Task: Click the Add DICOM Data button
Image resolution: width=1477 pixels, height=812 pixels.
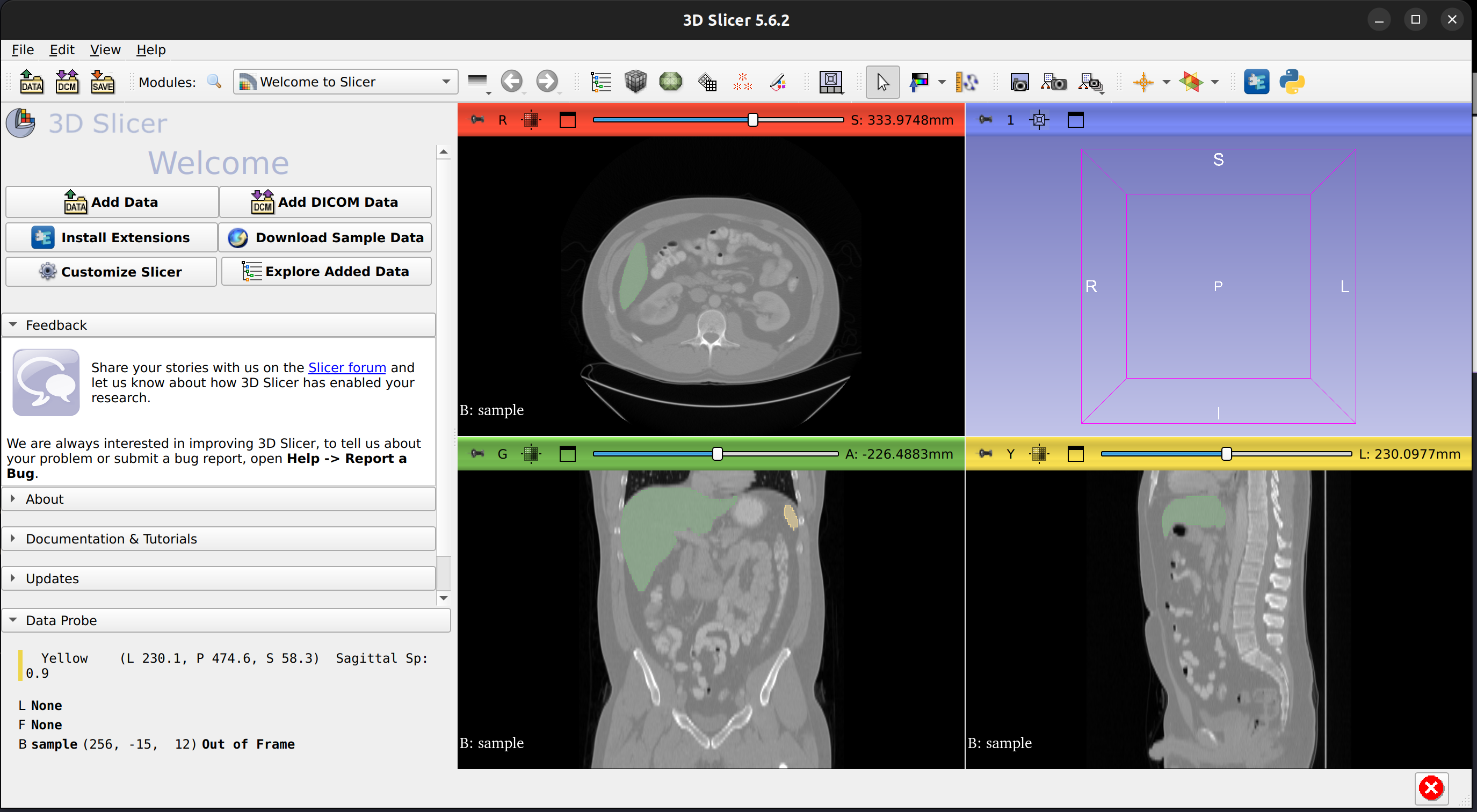Action: pyautogui.click(x=325, y=202)
